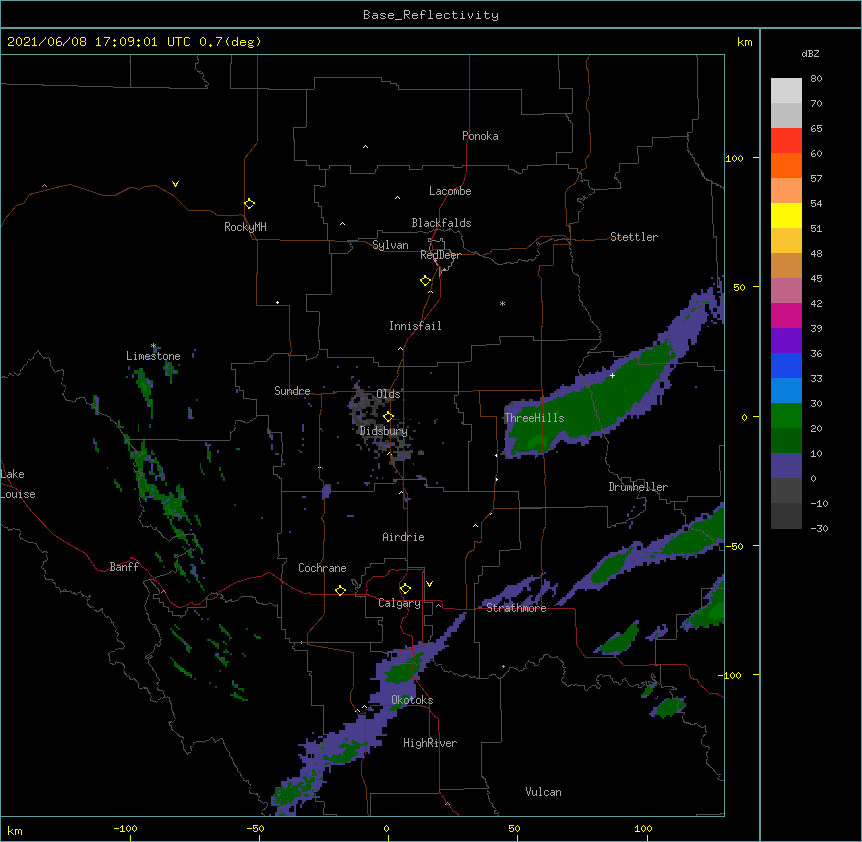This screenshot has height=842, width=862.
Task: Pick the magenta swatch in dBZ legend
Action: 786,315
